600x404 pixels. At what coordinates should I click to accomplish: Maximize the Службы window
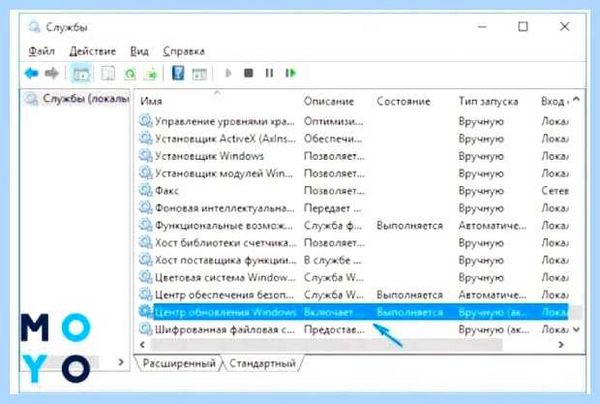pyautogui.click(x=523, y=26)
